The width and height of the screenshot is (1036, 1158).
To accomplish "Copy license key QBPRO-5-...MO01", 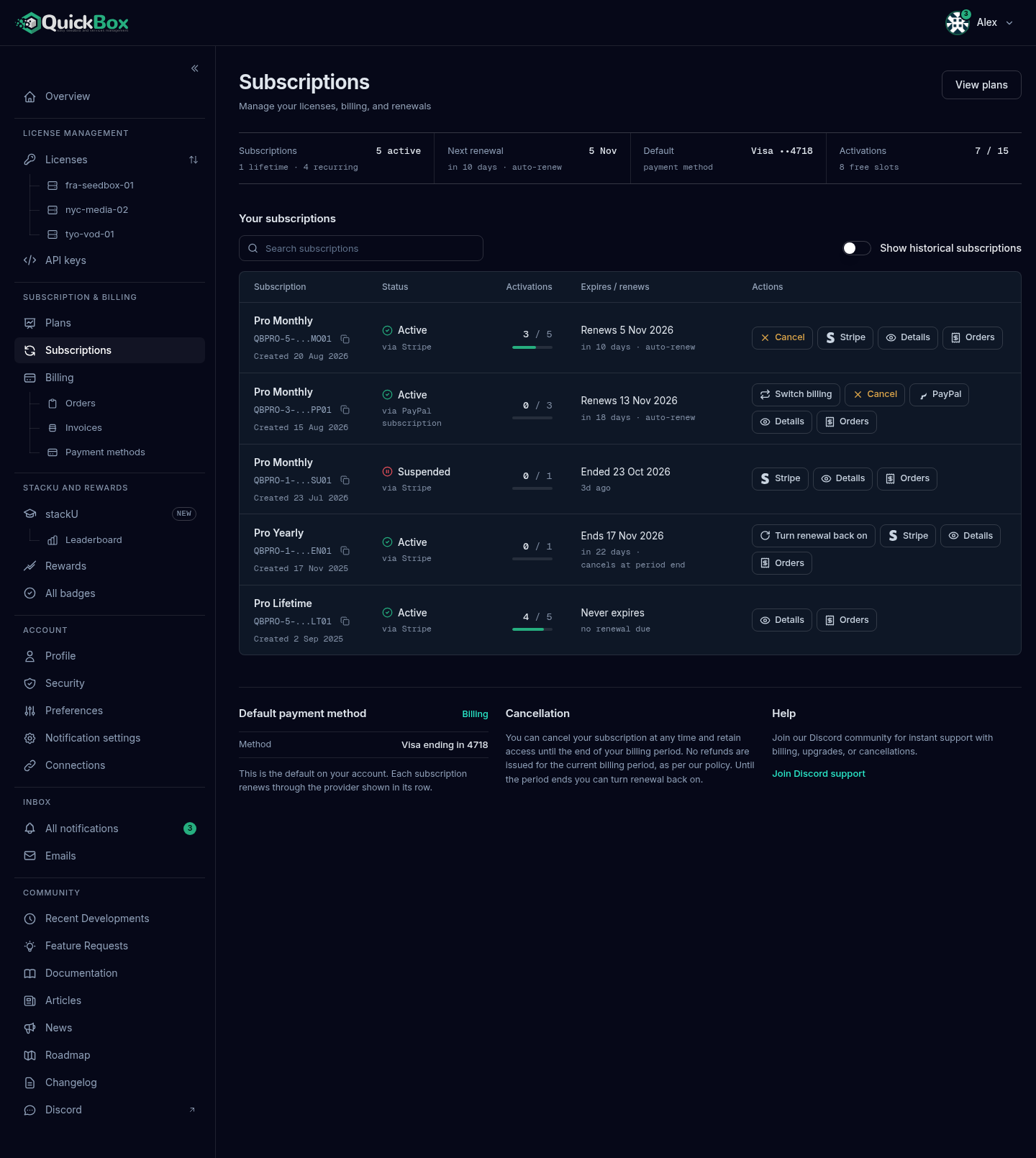I will tap(345, 339).
